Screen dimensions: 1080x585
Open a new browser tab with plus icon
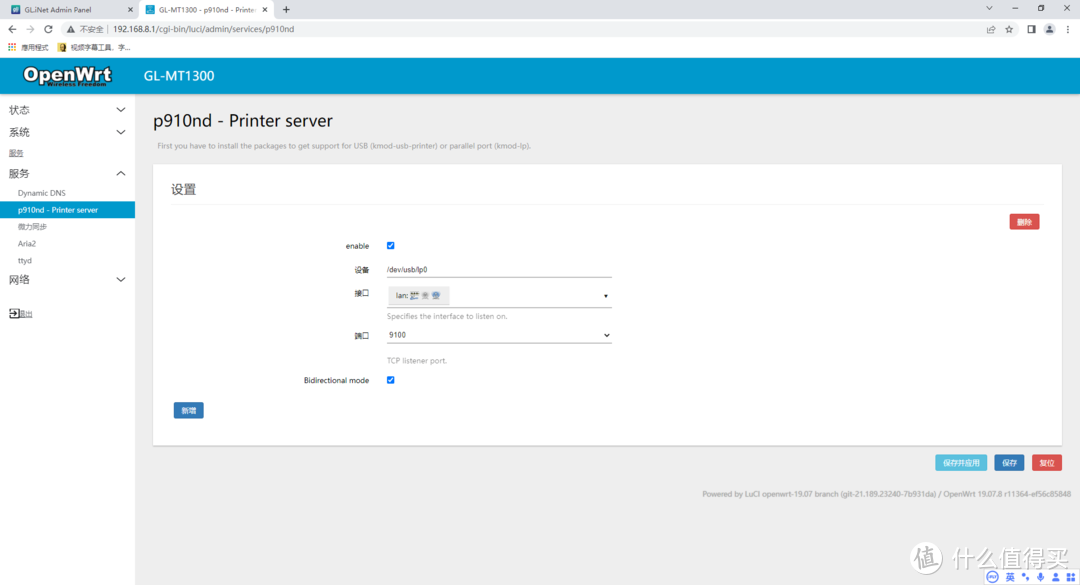coord(286,9)
